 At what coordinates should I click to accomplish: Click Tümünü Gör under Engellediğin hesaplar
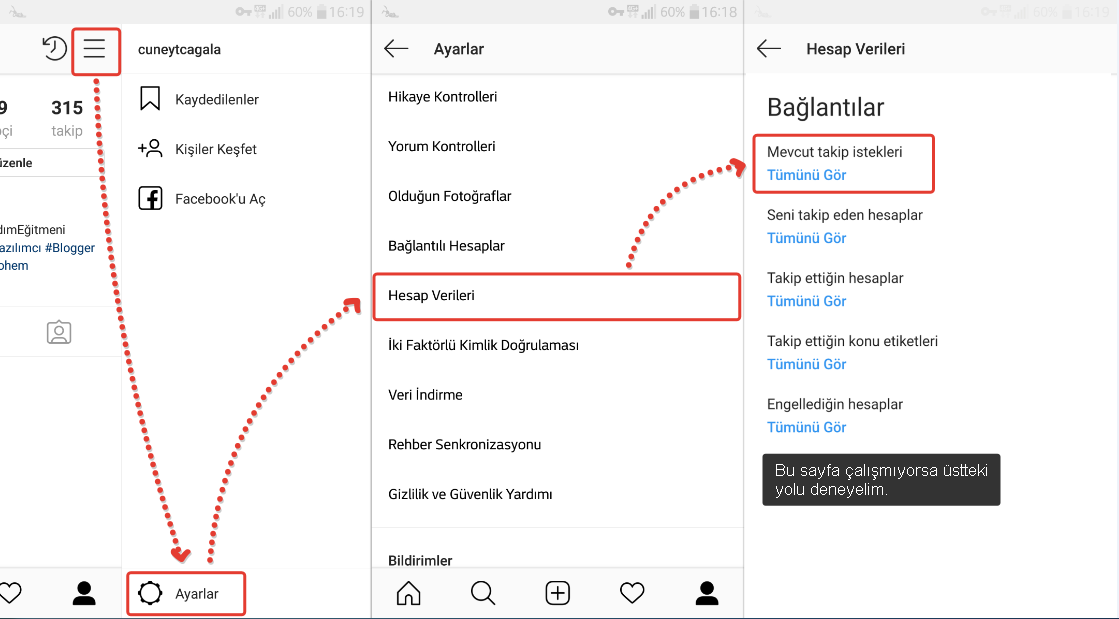pyautogui.click(x=806, y=427)
